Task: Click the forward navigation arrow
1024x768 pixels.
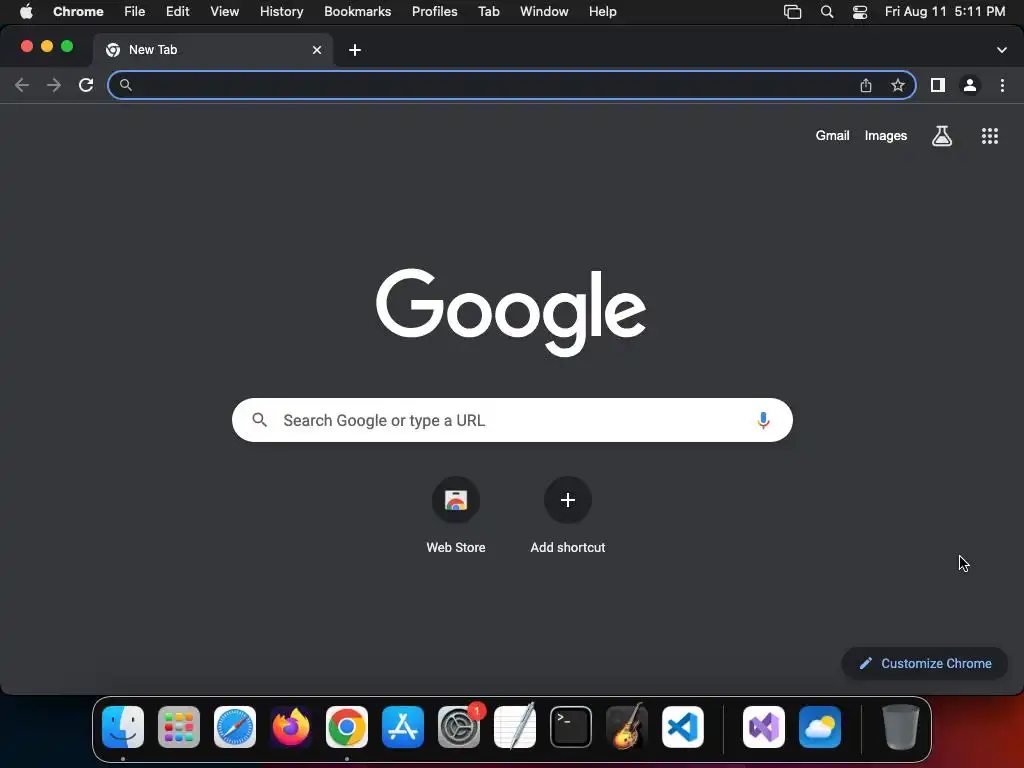Action: coord(54,85)
